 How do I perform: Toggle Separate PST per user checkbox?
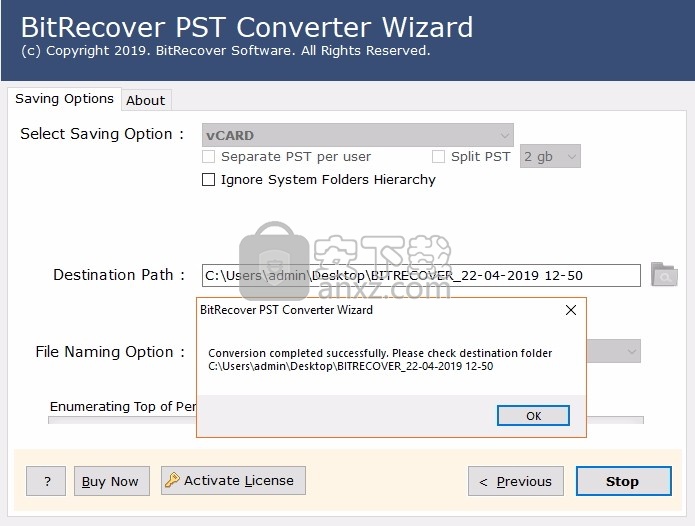[208, 156]
